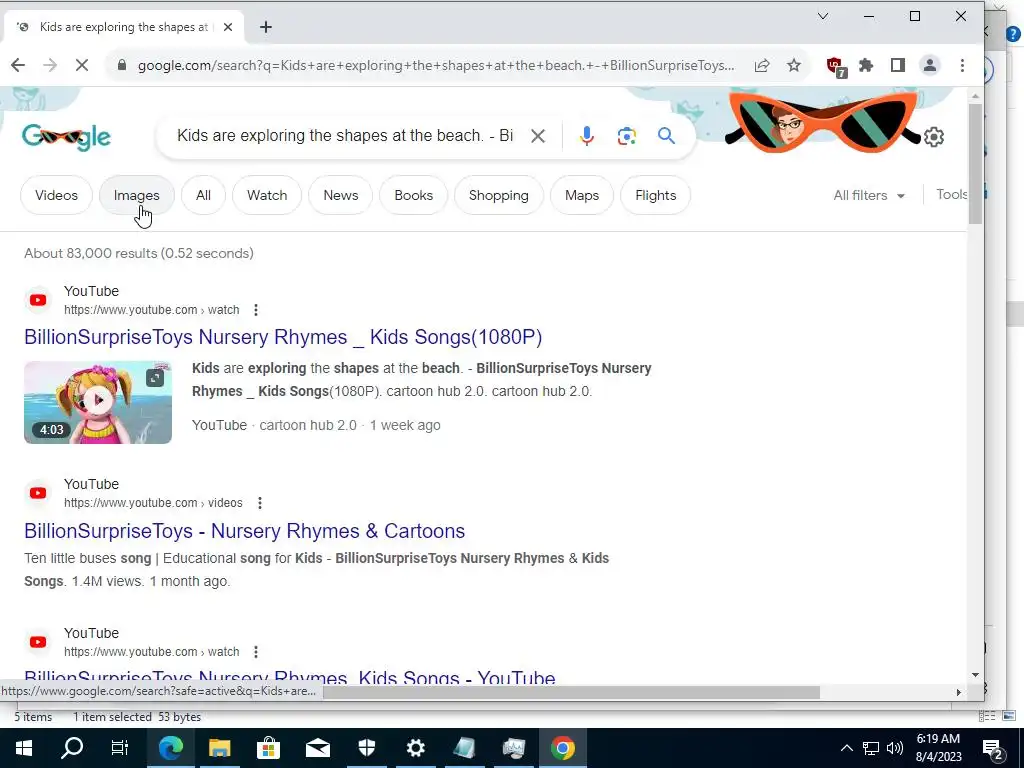Open the clock showing 6:19 AM
The height and width of the screenshot is (768, 1024).
[938, 748]
